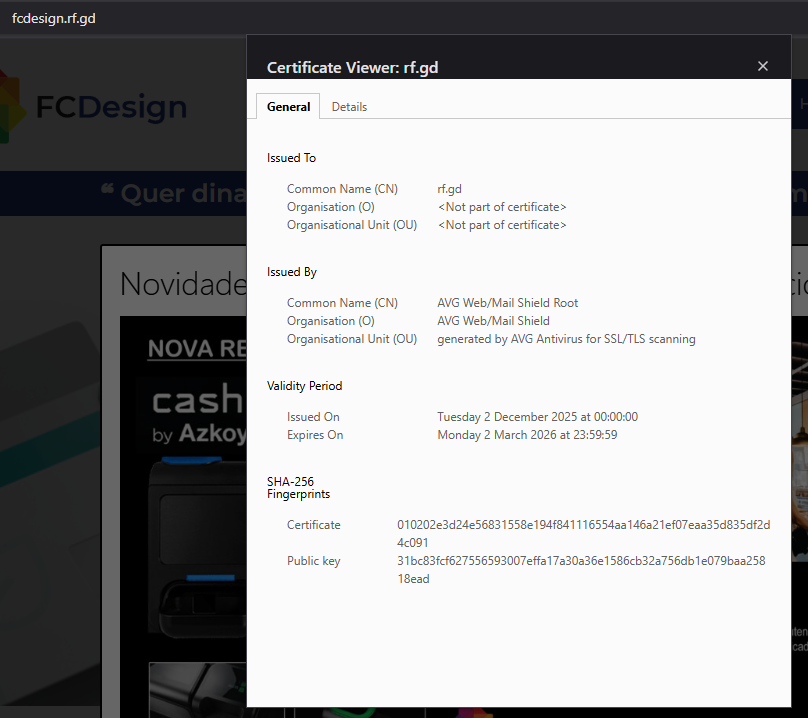Click the generated by AVG Antivirus text

[566, 339]
